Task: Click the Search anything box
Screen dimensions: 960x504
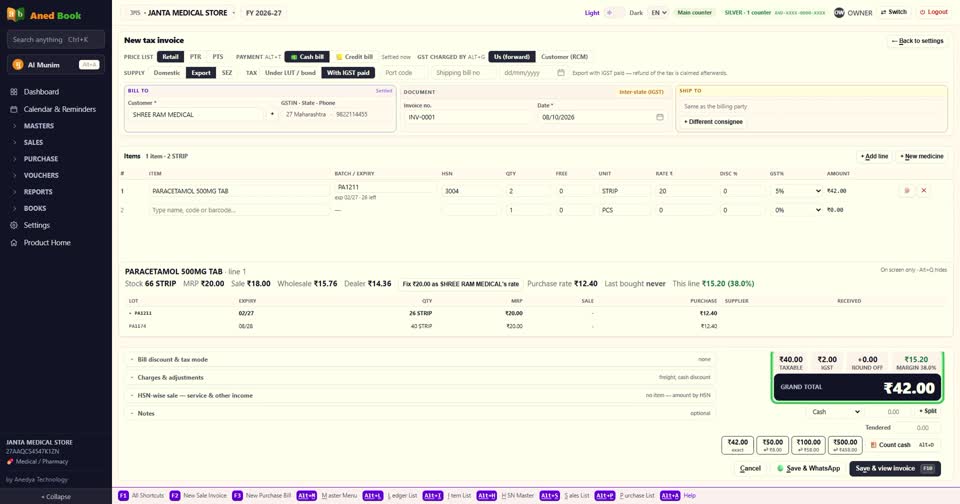Action: point(55,40)
